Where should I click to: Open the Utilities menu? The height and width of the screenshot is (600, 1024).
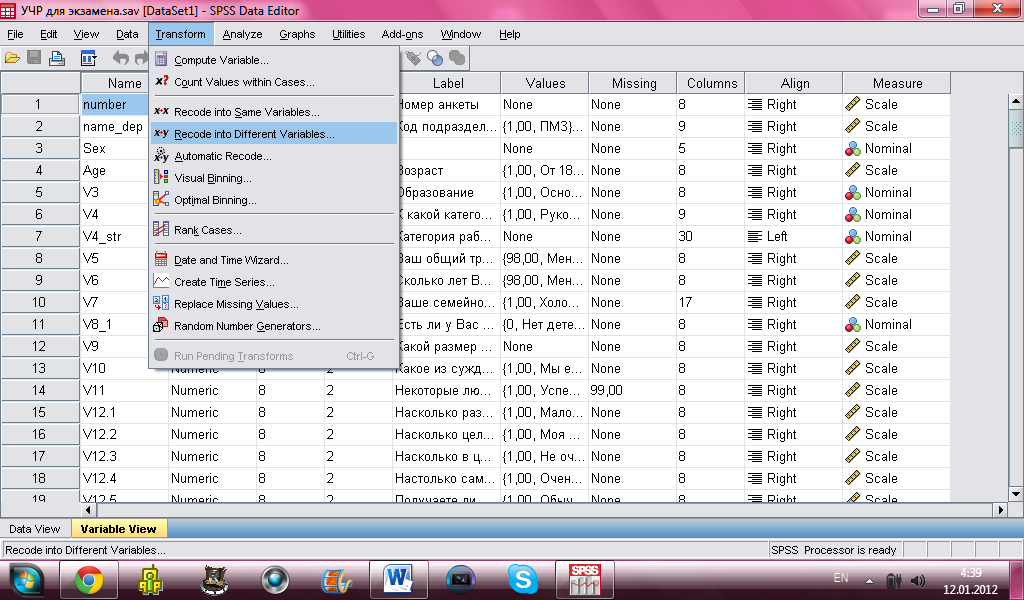[x=348, y=34]
